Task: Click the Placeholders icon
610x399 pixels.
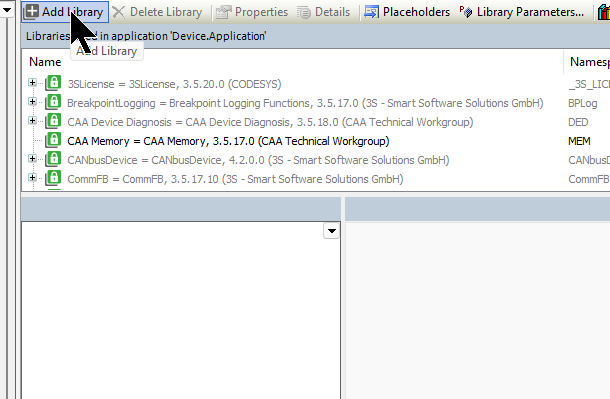Action: click(x=372, y=12)
